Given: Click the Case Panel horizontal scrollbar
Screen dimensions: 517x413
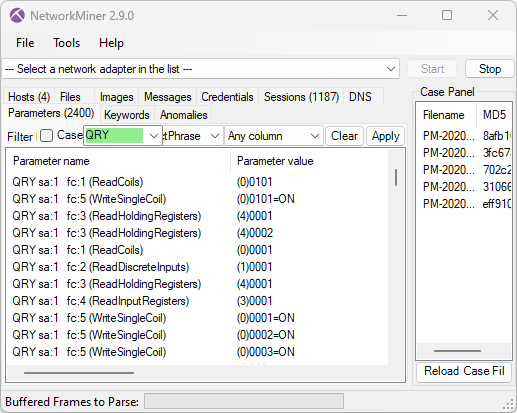Looking at the screenshot, I should pyautogui.click(x=457, y=351).
